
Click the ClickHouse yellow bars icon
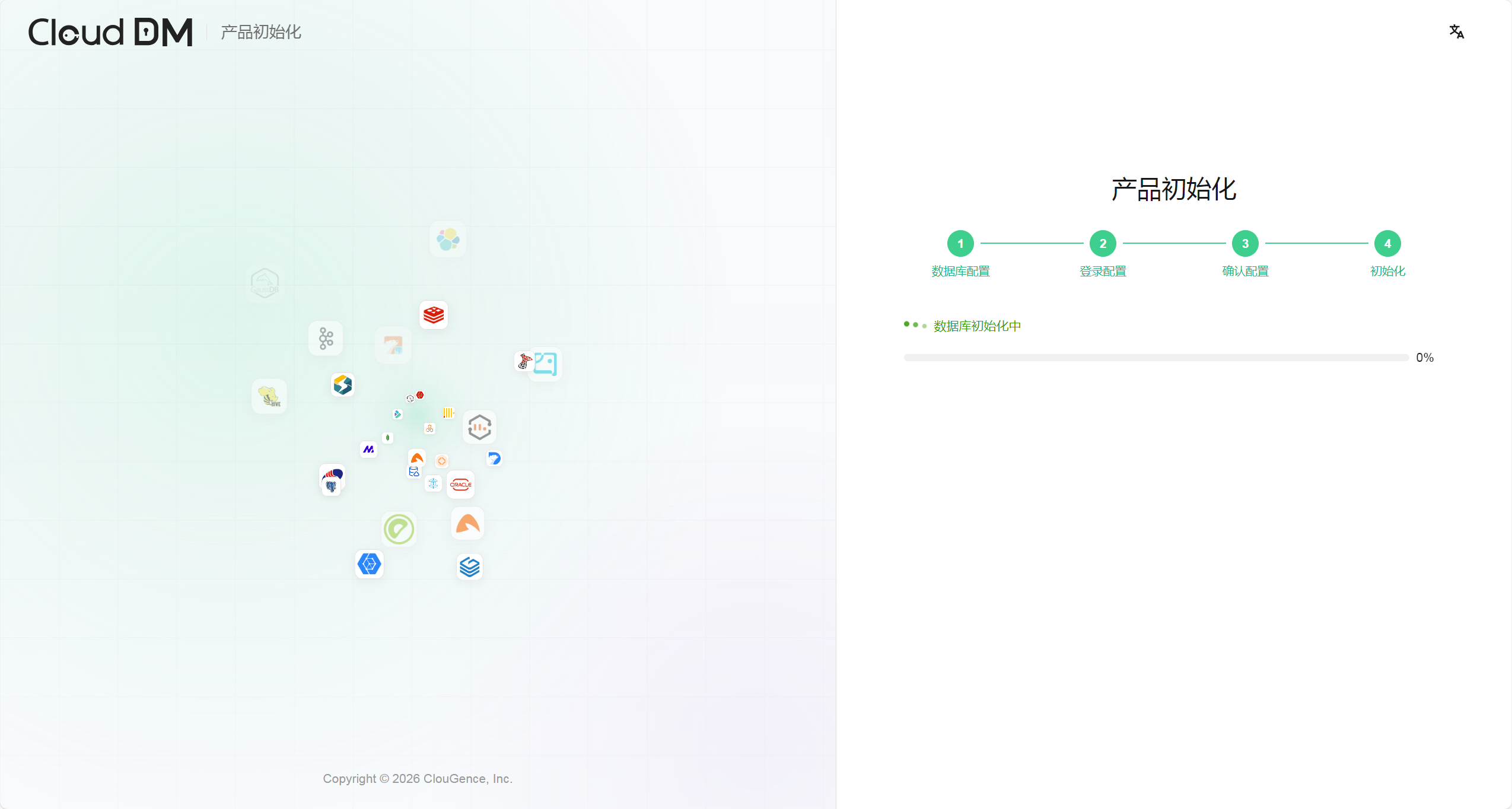(x=448, y=413)
